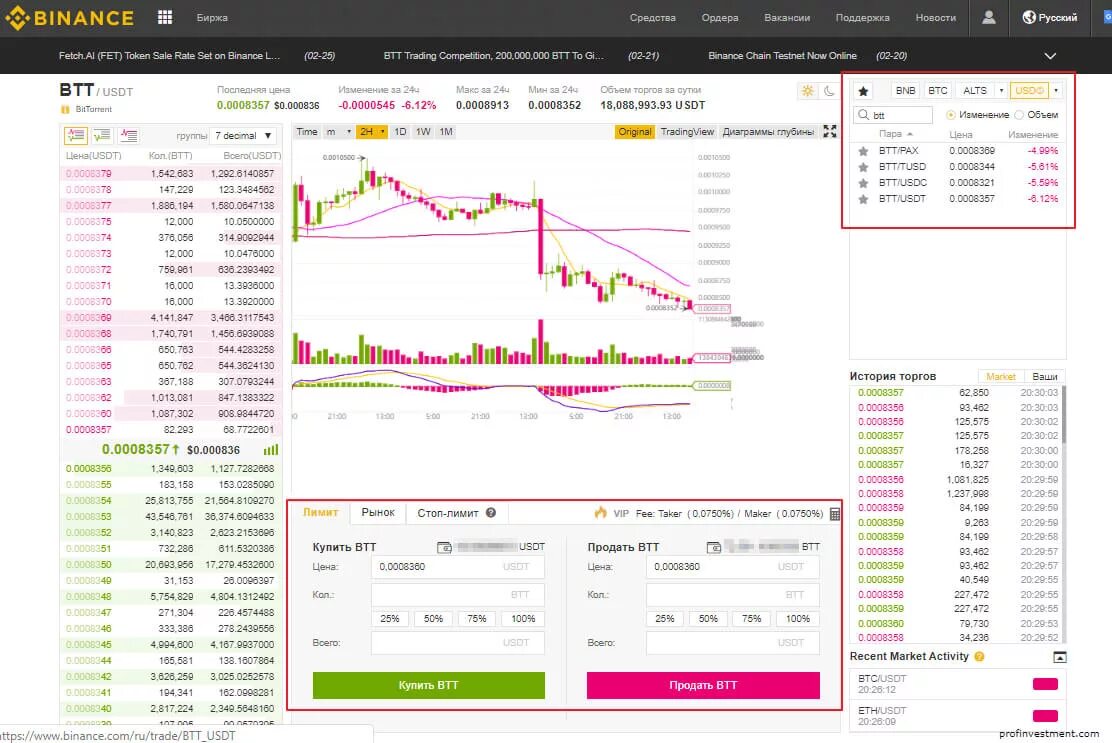This screenshot has height=743, width=1112.
Task: Expand chart to fullscreen
Action: tap(830, 132)
